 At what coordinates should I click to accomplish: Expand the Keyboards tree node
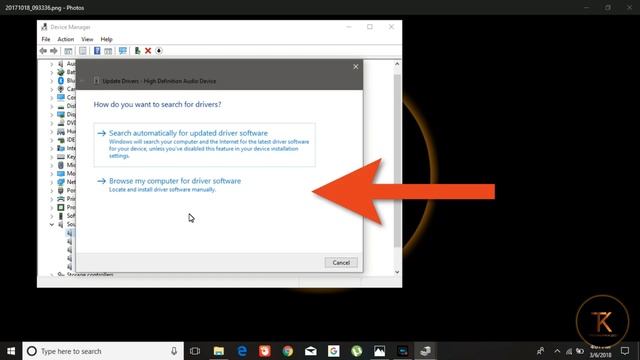point(51,157)
